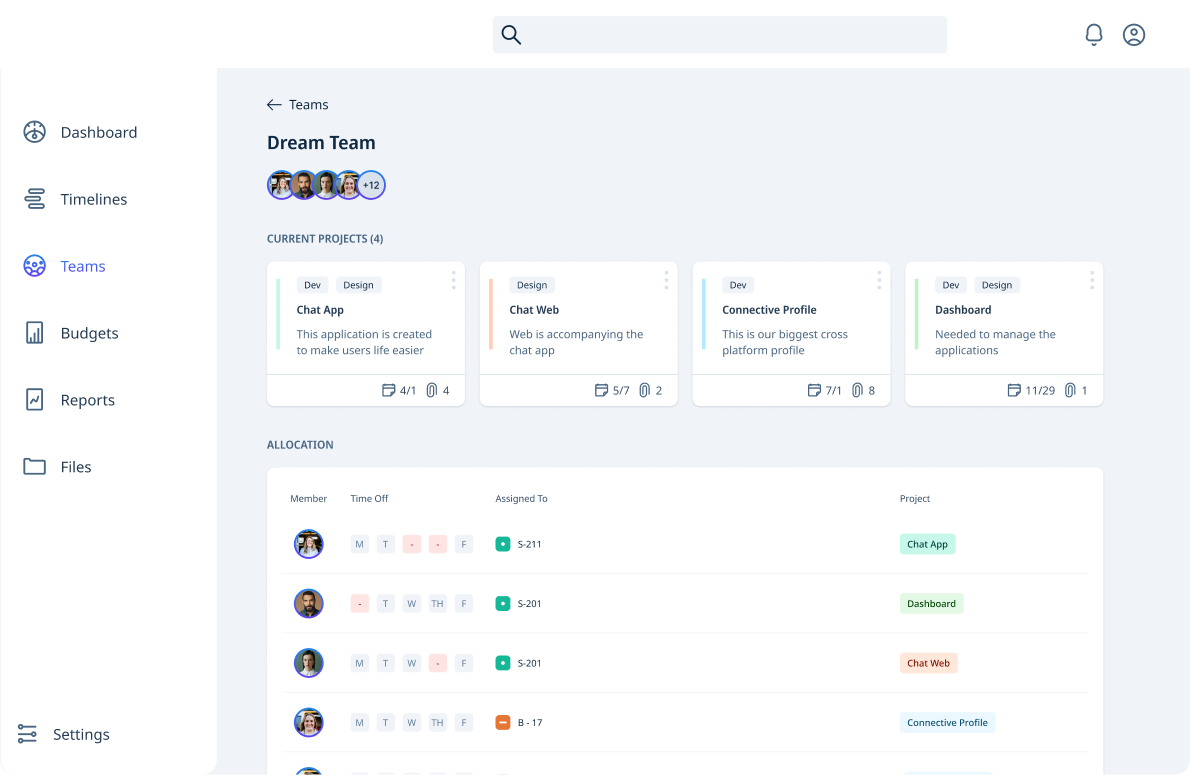The height and width of the screenshot is (776, 1190).
Task: Click the Timelines icon in sidebar
Action: [x=34, y=199]
